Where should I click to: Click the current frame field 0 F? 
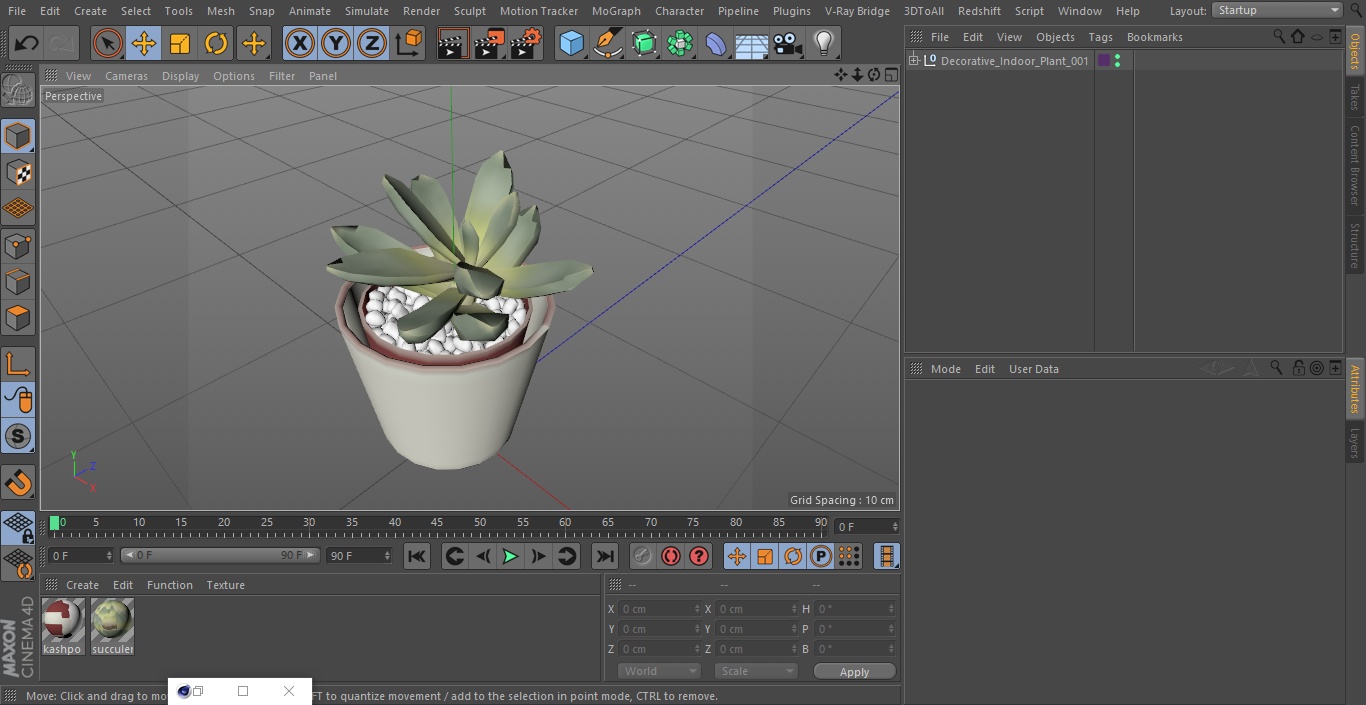point(866,526)
